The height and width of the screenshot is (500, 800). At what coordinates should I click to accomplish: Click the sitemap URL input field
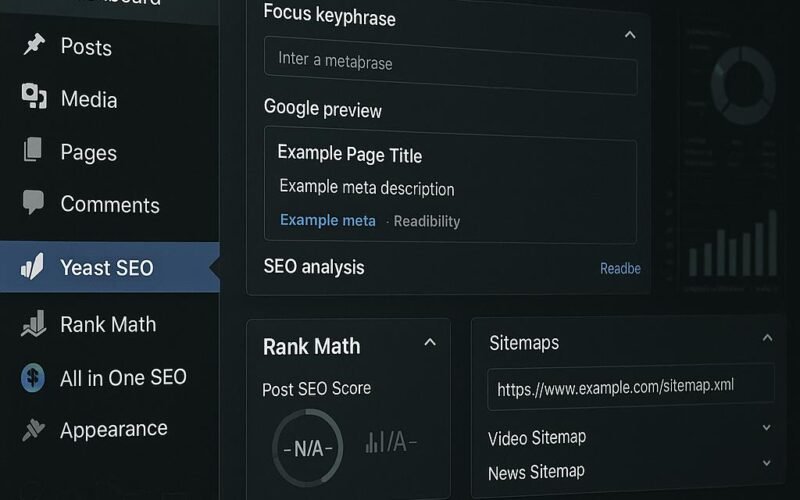click(x=631, y=387)
